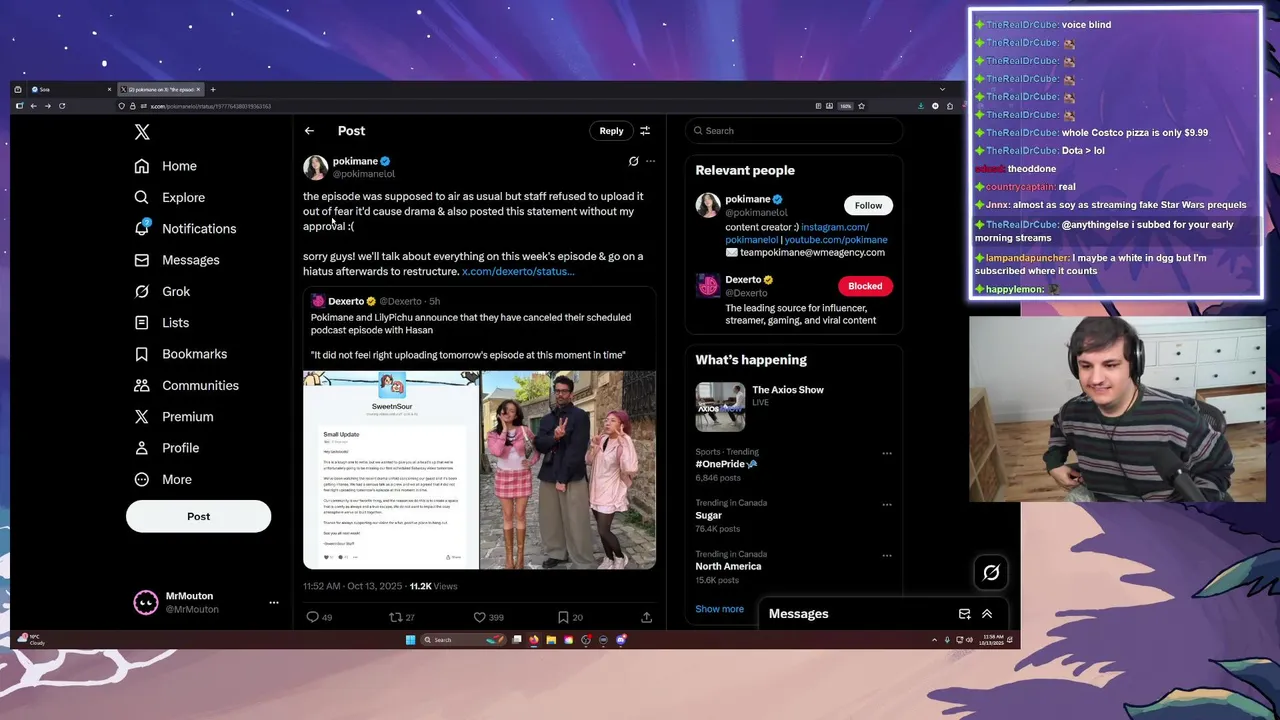Image resolution: width=1280 pixels, height=720 pixels.
Task: Click the share icon under the post
Action: 646,617
